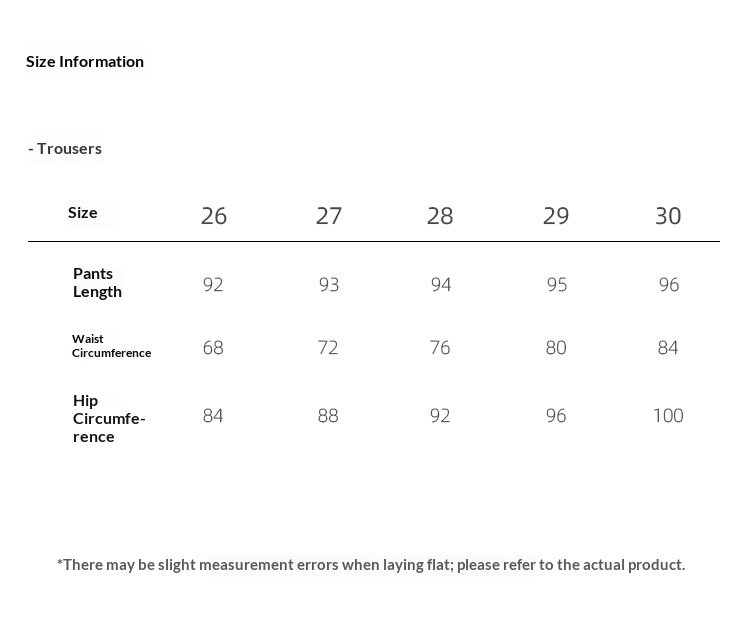Select size 29 column header

point(556,216)
